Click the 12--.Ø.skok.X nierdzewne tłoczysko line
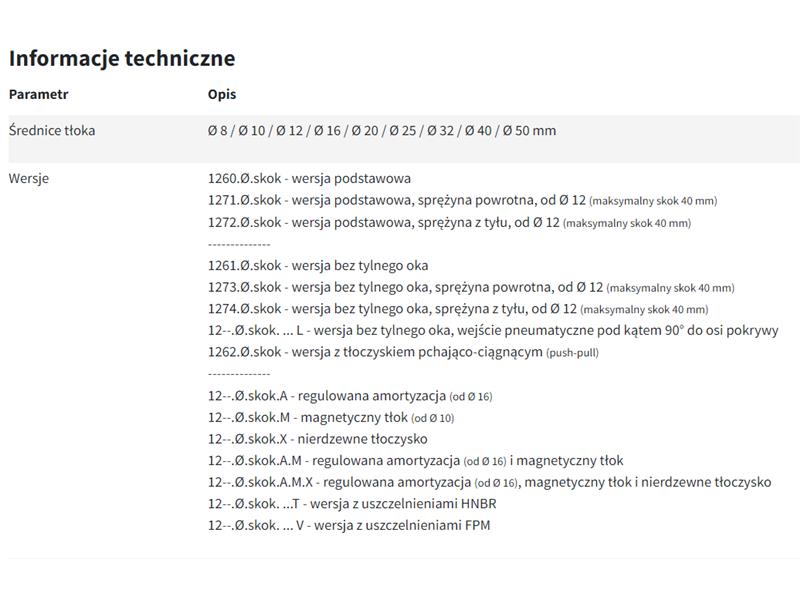The image size is (800, 600). pyautogui.click(x=318, y=439)
